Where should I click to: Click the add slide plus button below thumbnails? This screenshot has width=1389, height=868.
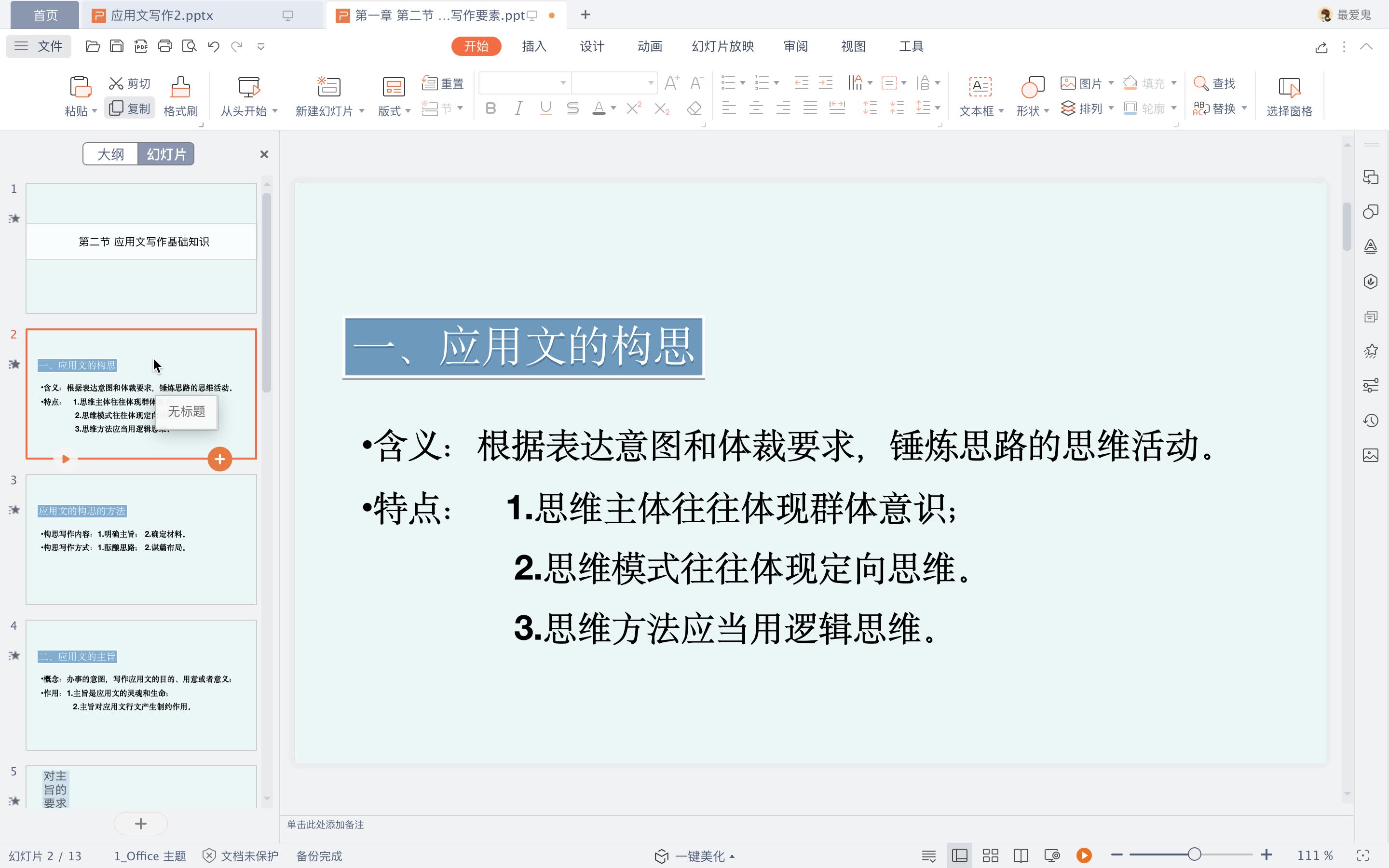click(141, 824)
